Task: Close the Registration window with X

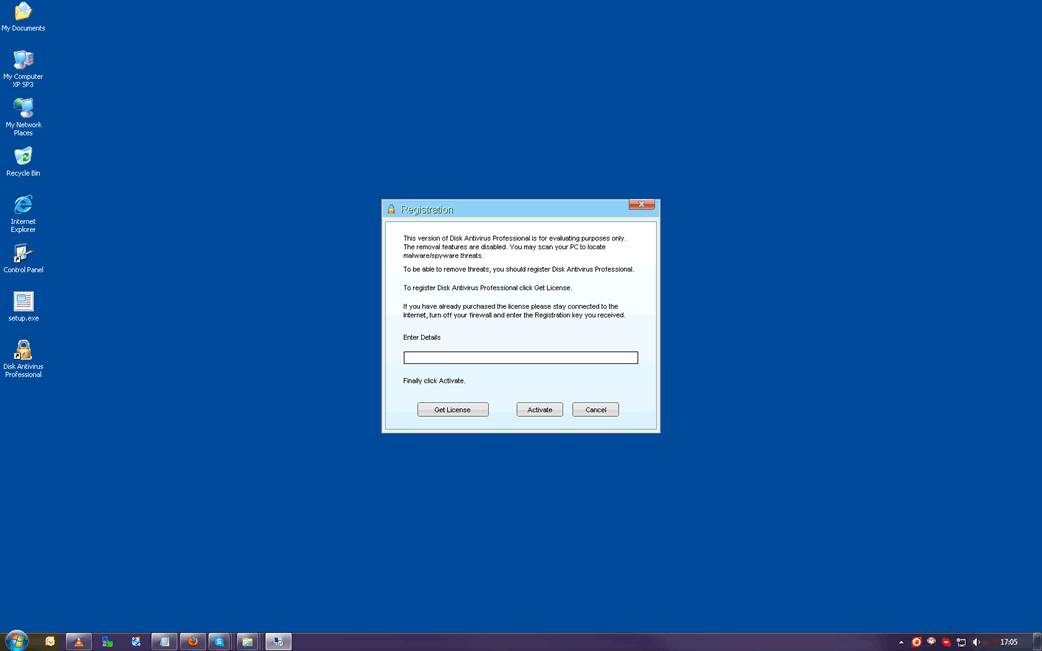Action: pos(641,205)
